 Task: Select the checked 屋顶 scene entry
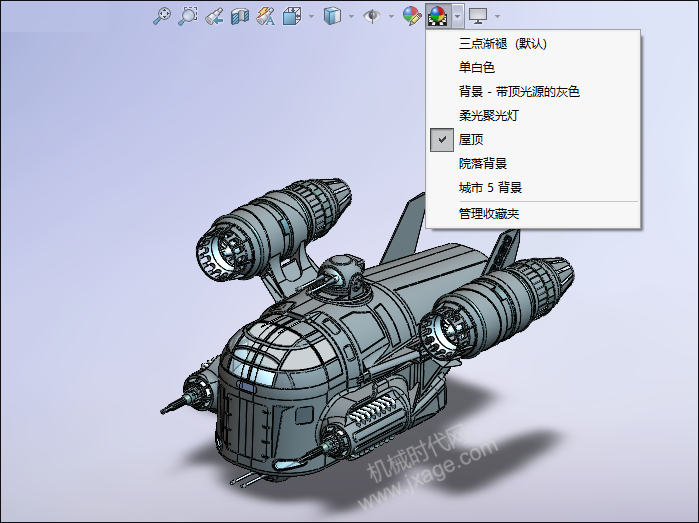click(x=534, y=140)
